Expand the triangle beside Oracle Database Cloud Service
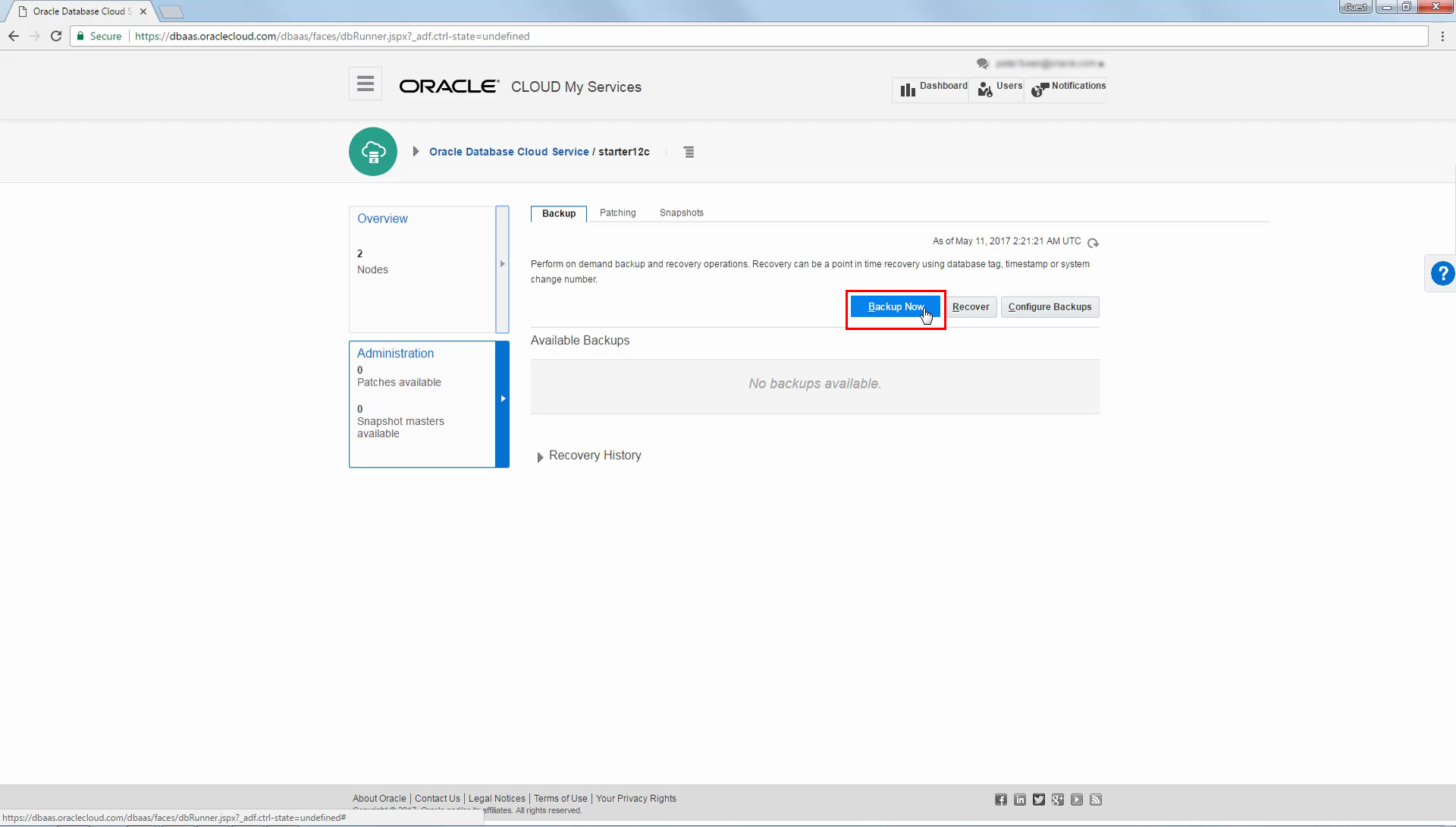 pos(416,152)
